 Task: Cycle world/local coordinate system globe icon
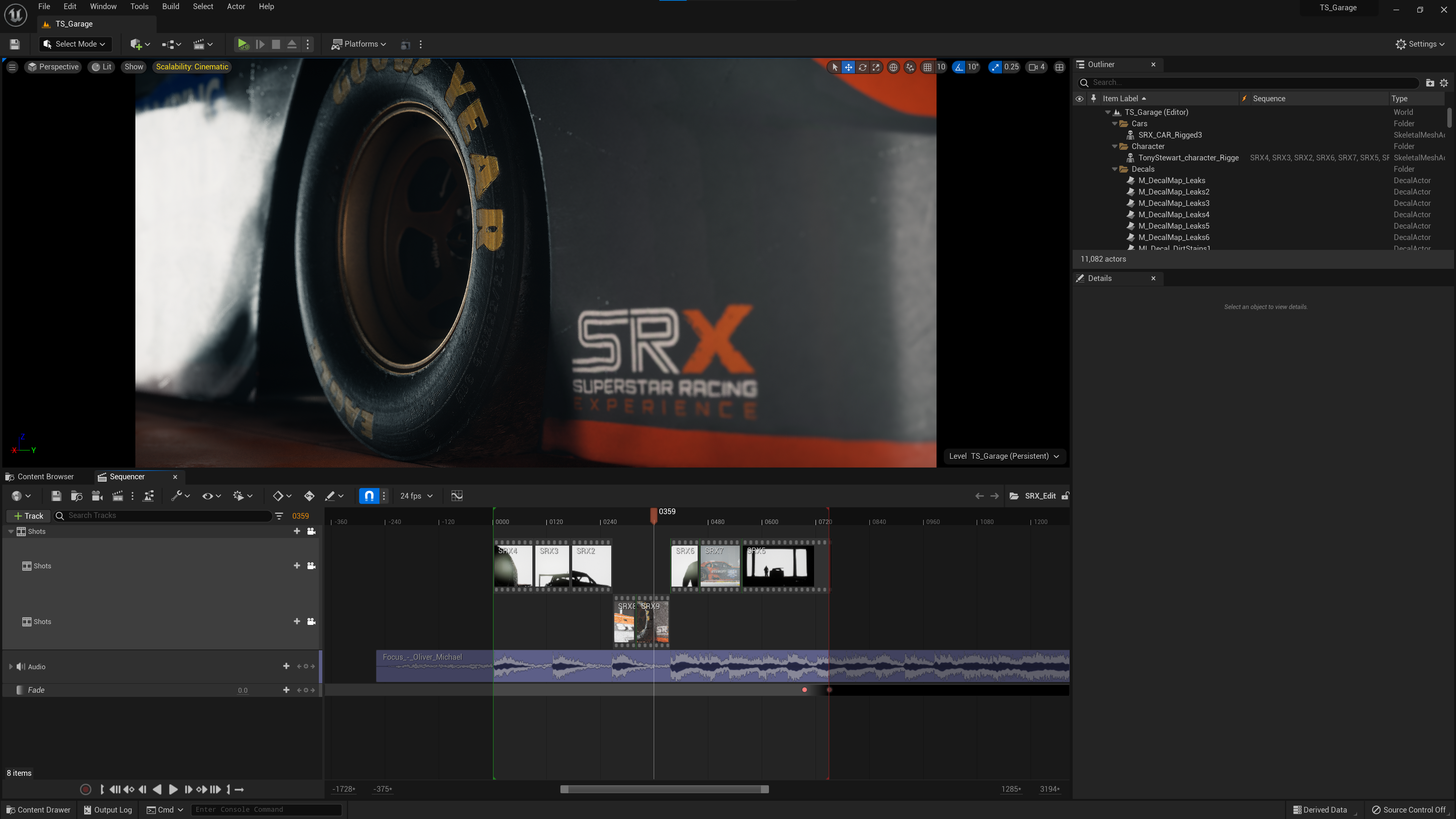pos(893,67)
